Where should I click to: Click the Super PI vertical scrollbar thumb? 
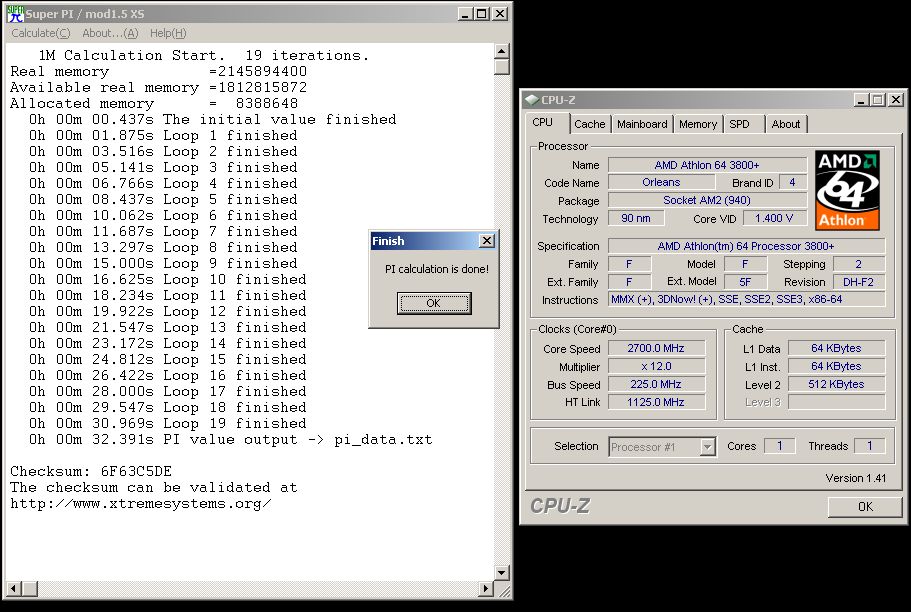(501, 66)
